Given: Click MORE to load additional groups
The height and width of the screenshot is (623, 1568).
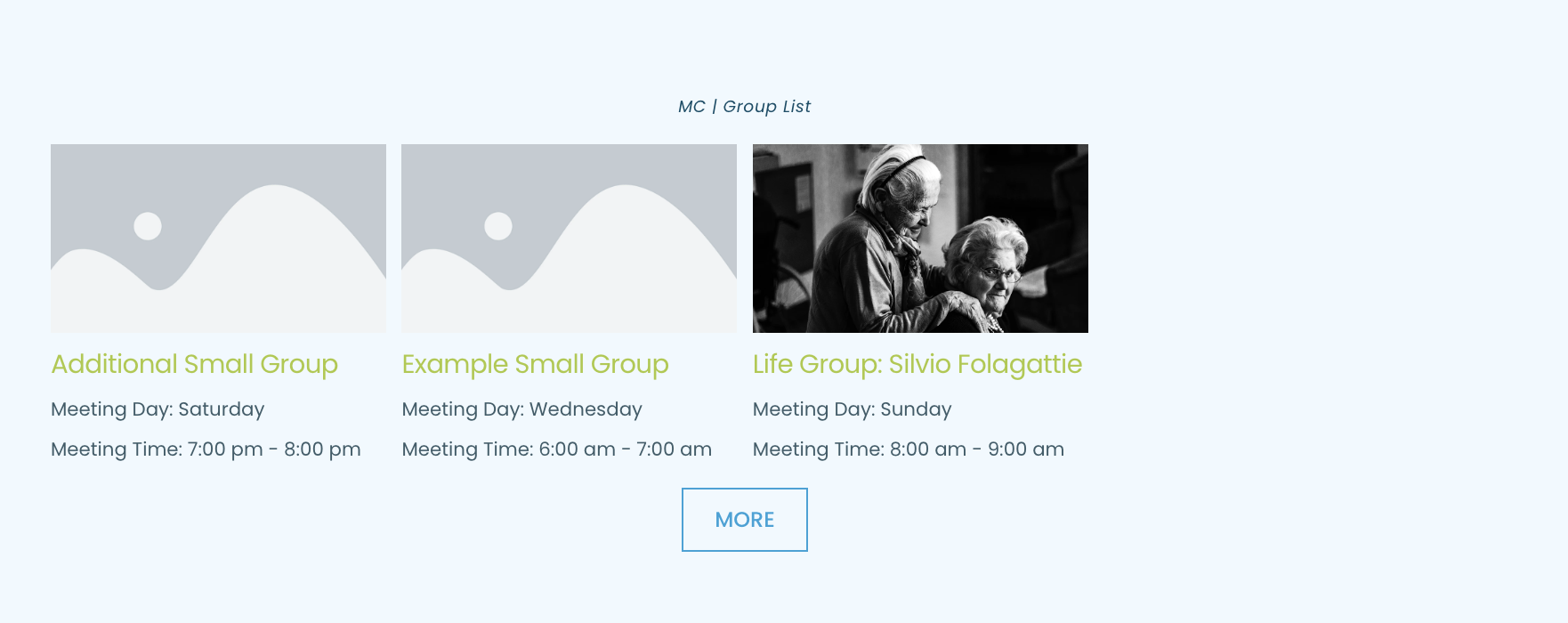Looking at the screenshot, I should [x=744, y=520].
